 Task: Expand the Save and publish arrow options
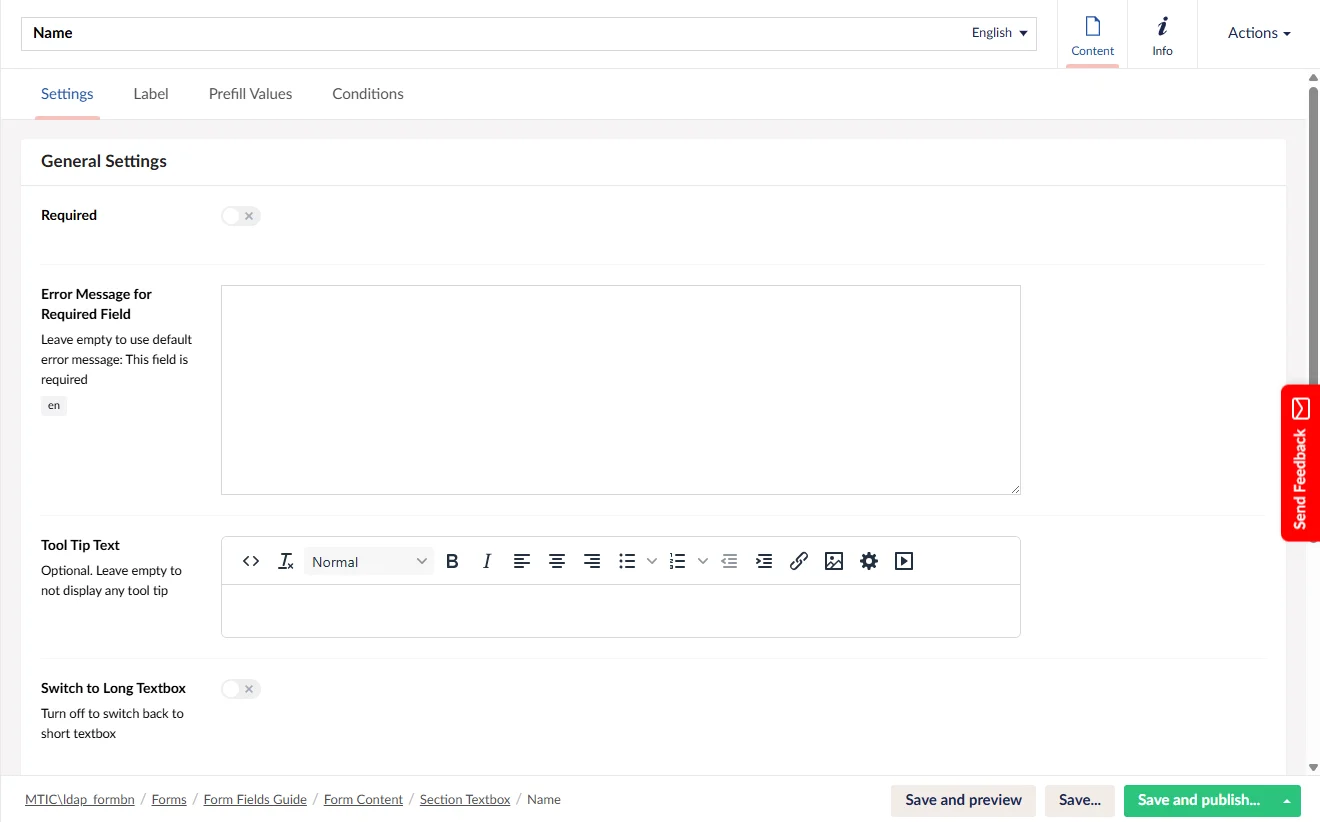tap(1287, 800)
